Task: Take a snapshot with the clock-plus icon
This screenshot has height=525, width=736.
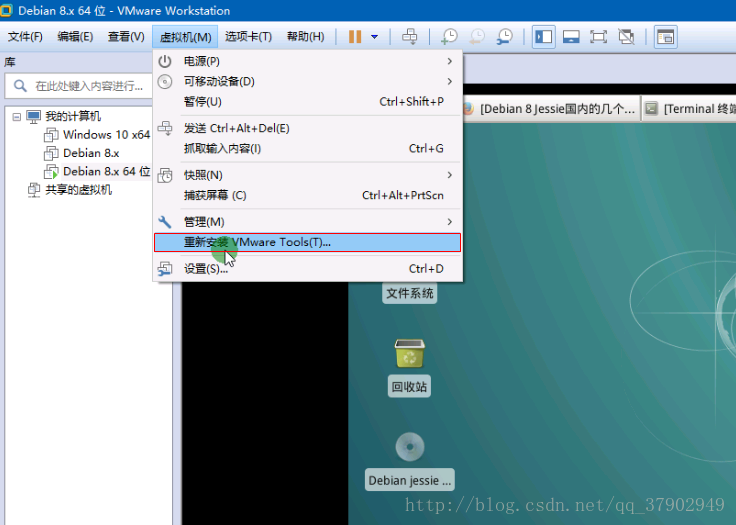Action: click(x=449, y=37)
